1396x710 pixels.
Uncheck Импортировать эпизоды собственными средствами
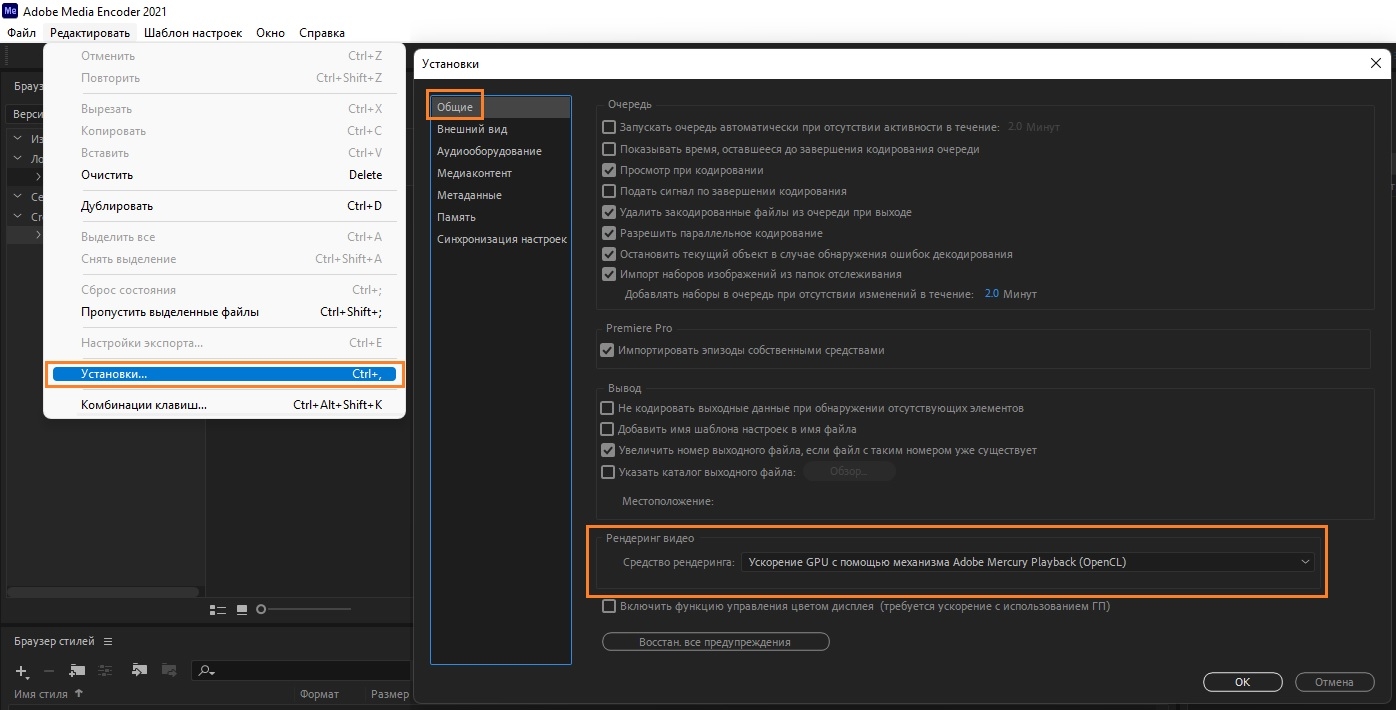tap(606, 350)
